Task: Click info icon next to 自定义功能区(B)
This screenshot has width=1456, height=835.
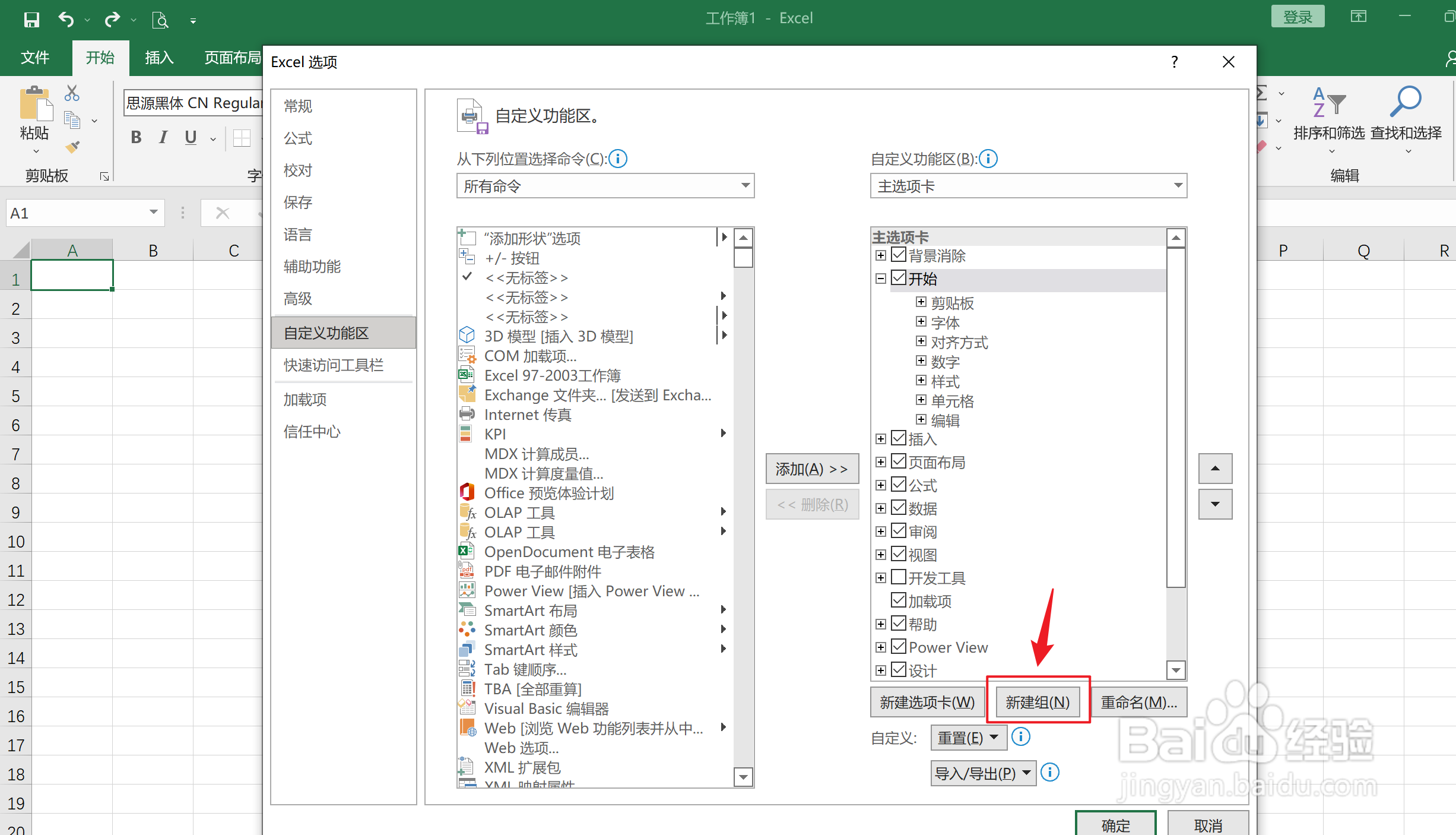Action: pyautogui.click(x=988, y=159)
